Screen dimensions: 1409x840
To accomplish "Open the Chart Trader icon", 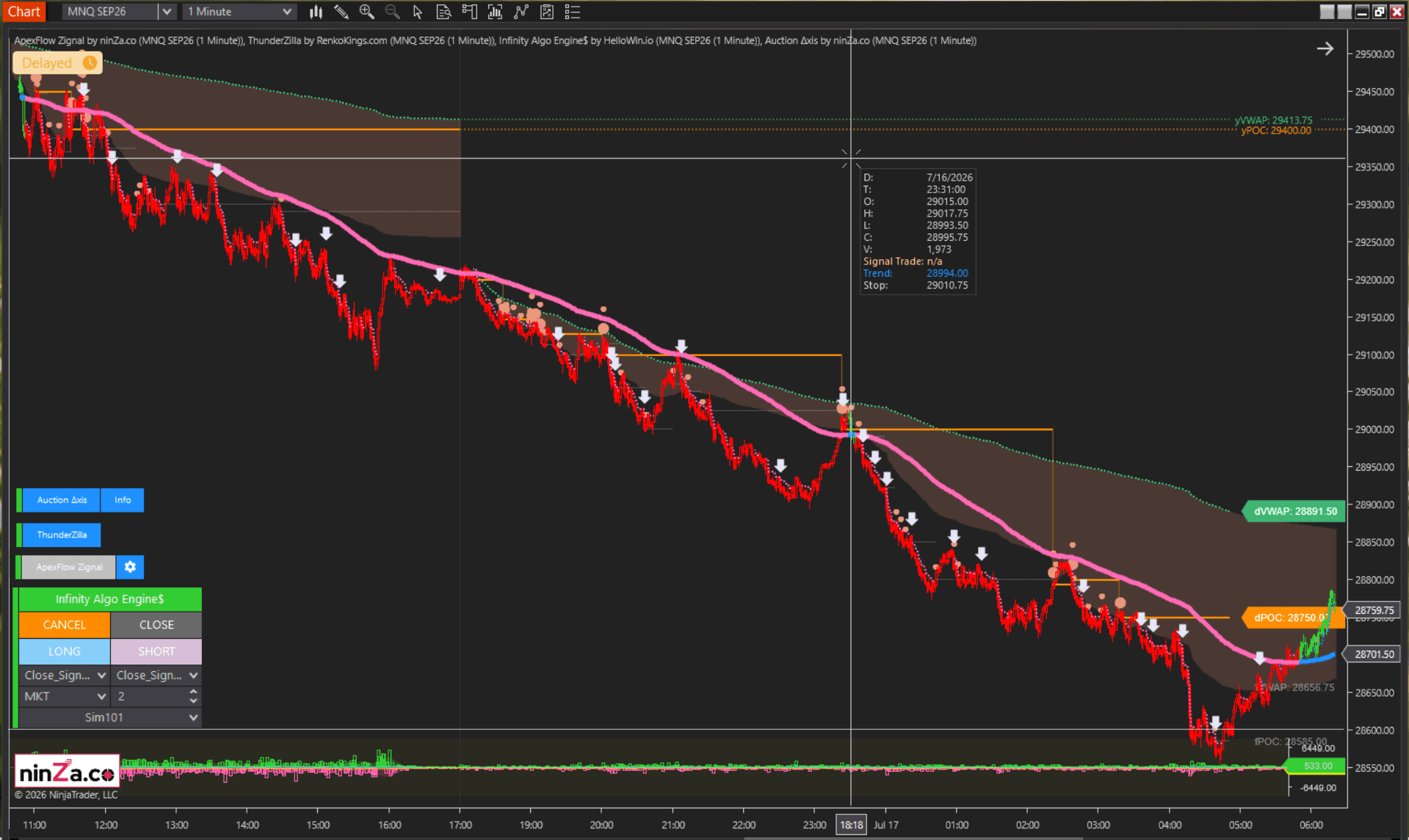I will (x=469, y=12).
